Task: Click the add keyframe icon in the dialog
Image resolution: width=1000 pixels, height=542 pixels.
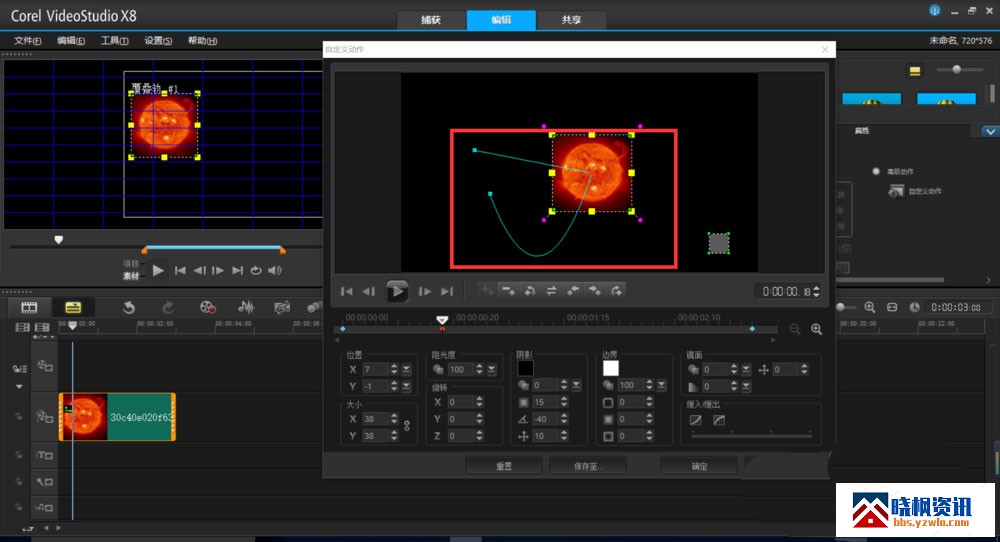Action: pyautogui.click(x=487, y=291)
